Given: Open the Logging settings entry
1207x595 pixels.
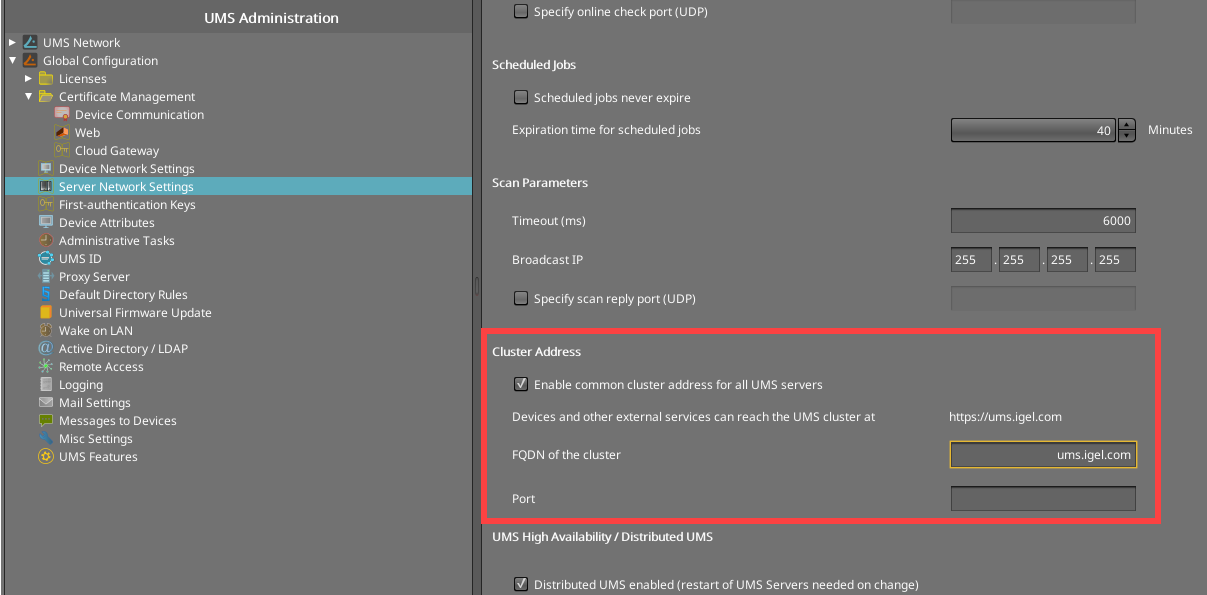Looking at the screenshot, I should [80, 385].
